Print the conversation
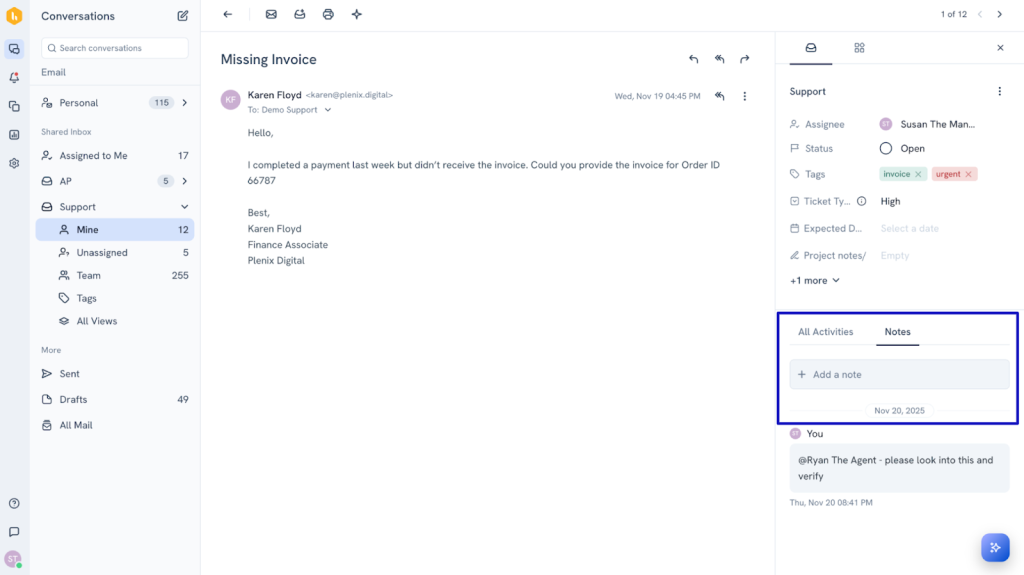 coord(328,14)
